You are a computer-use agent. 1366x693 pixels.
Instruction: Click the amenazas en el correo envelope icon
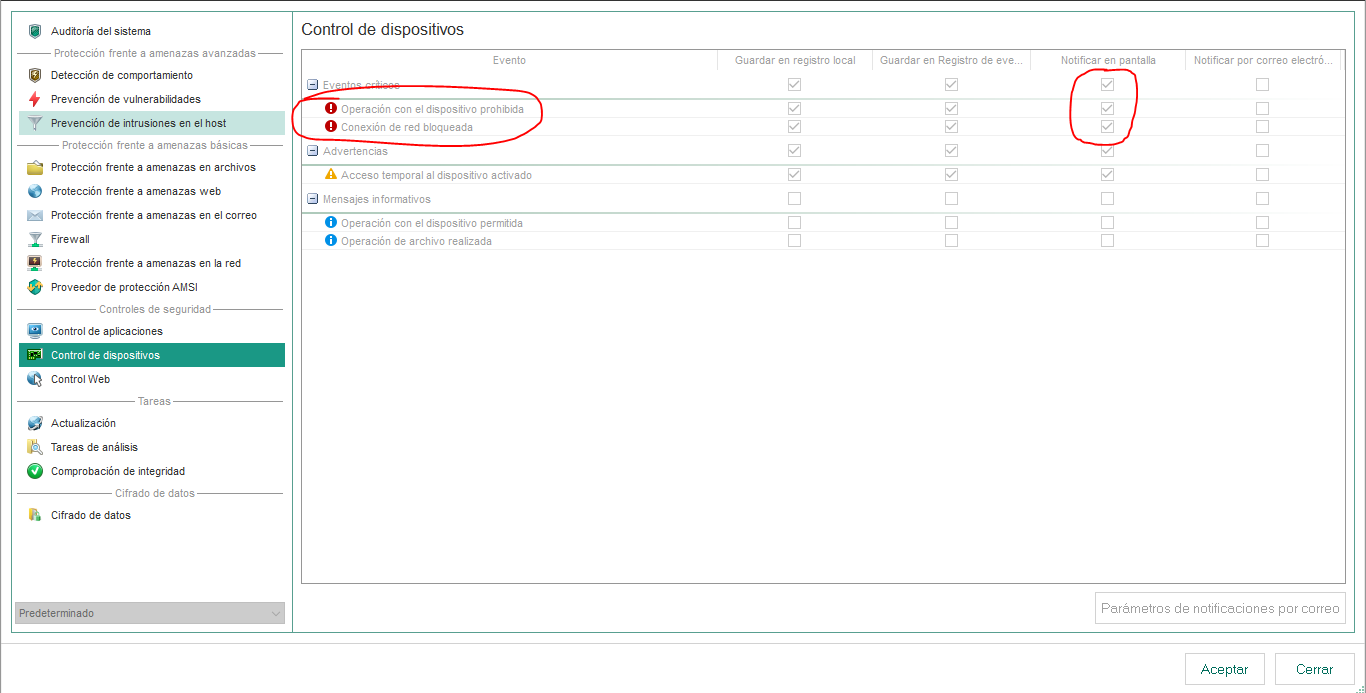pyautogui.click(x=35, y=215)
